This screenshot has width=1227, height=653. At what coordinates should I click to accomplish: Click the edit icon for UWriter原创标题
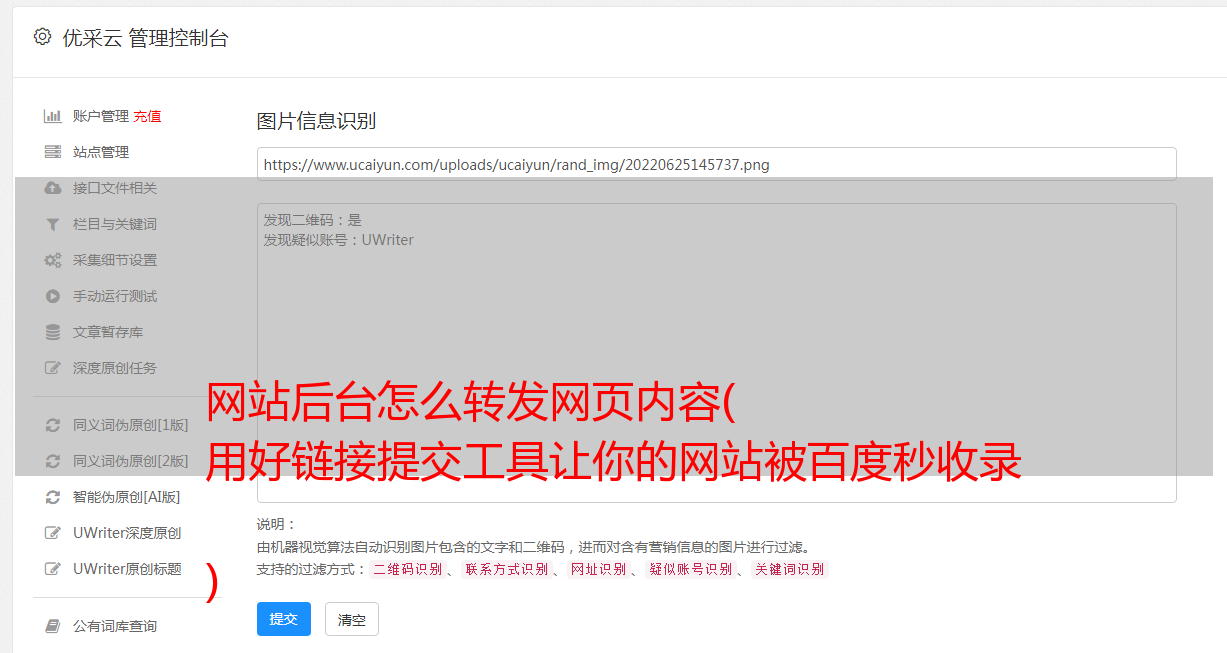(53, 569)
